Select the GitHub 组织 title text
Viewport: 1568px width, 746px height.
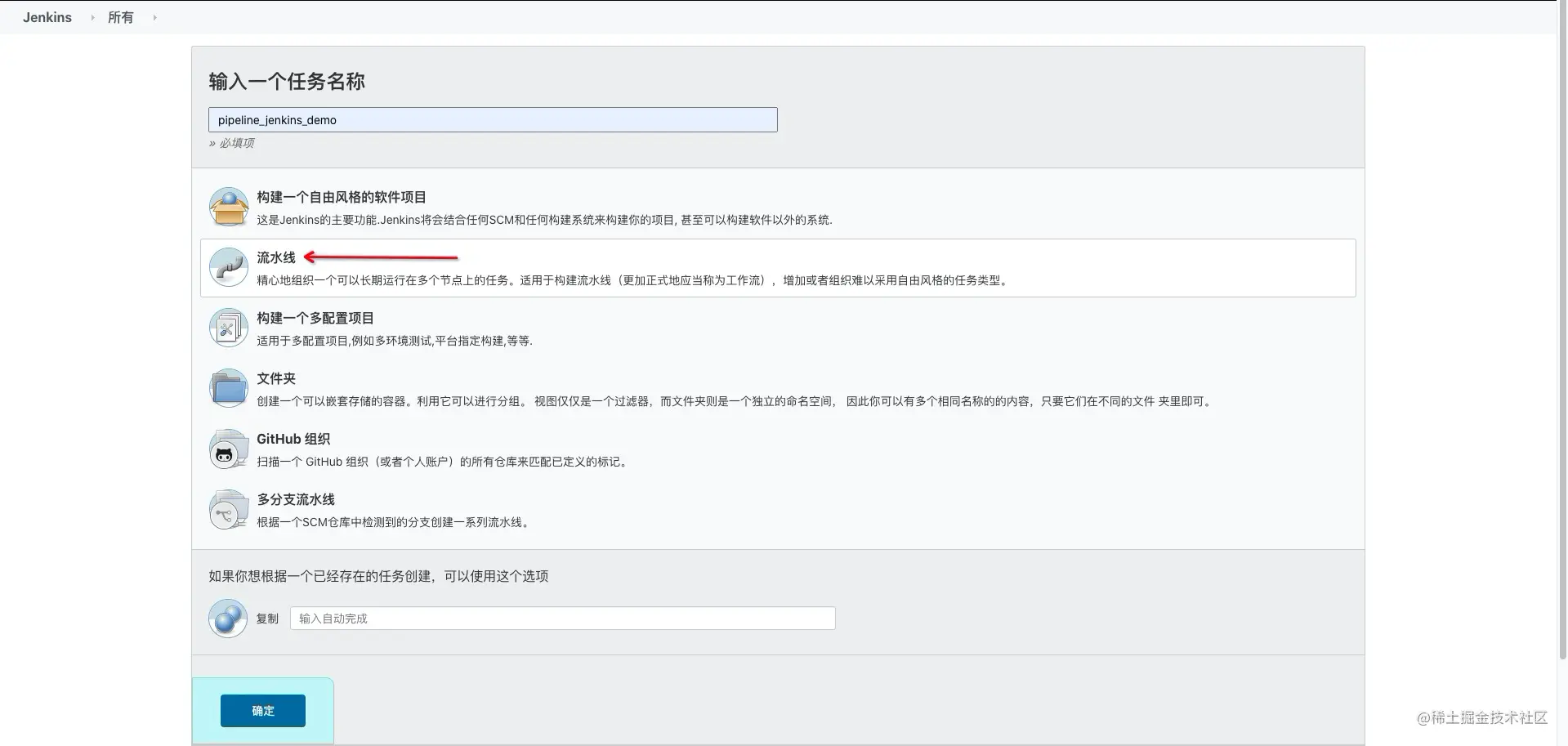tap(293, 439)
